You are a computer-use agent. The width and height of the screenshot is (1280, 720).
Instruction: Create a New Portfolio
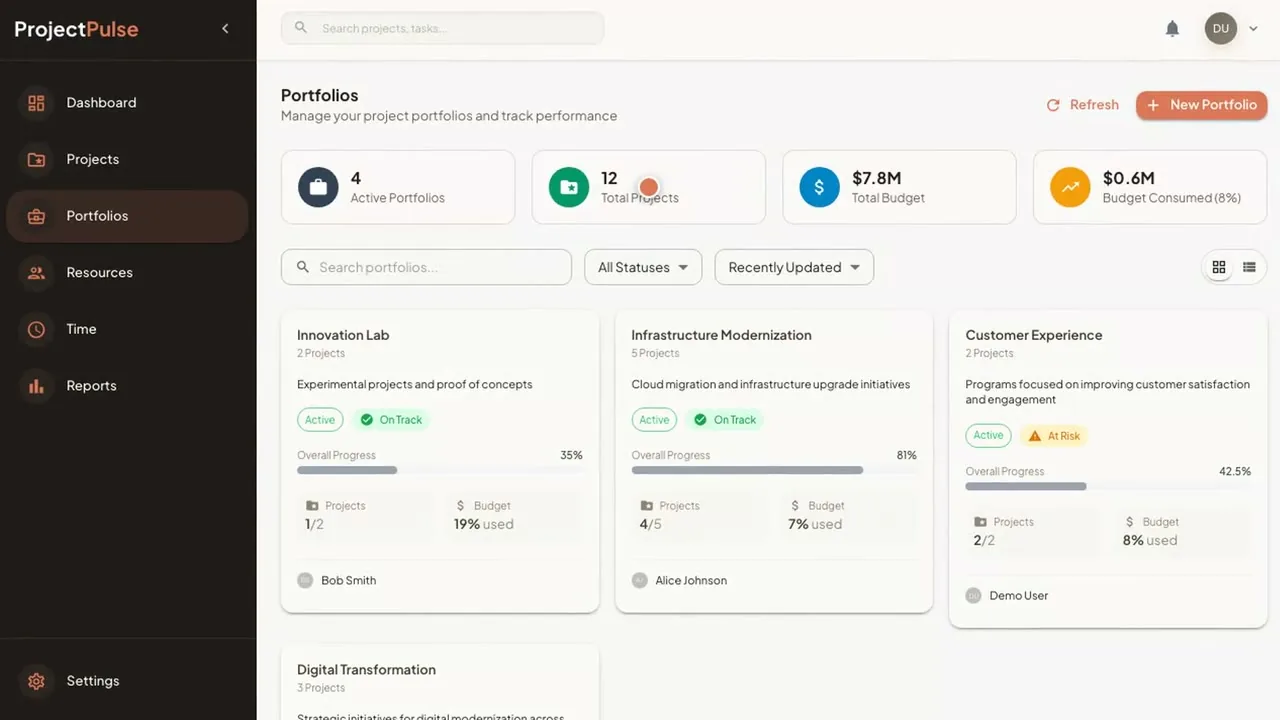coord(1202,105)
